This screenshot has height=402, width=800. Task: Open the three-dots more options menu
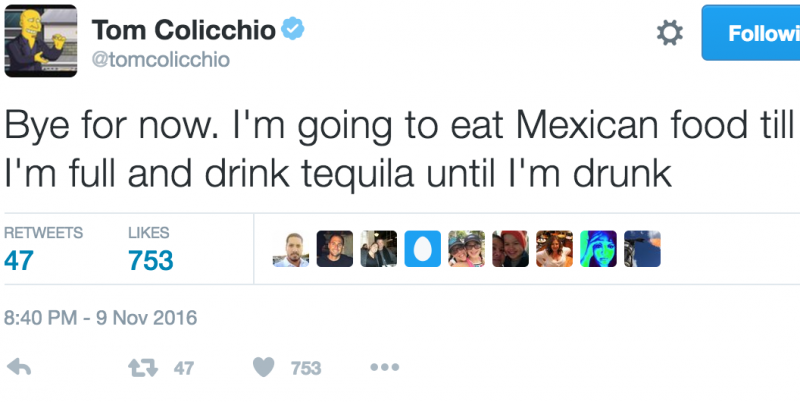(384, 367)
